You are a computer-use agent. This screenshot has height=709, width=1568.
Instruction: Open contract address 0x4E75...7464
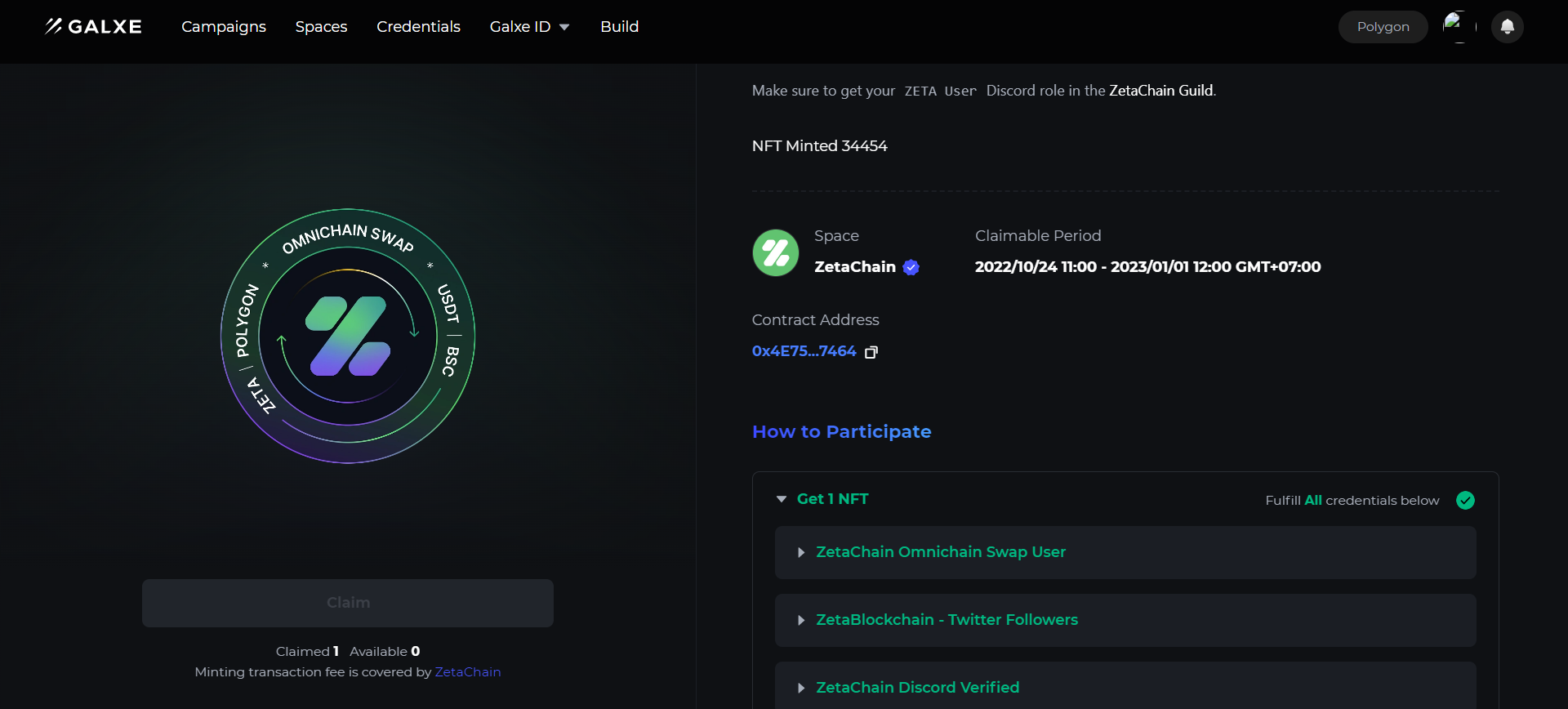tap(804, 351)
